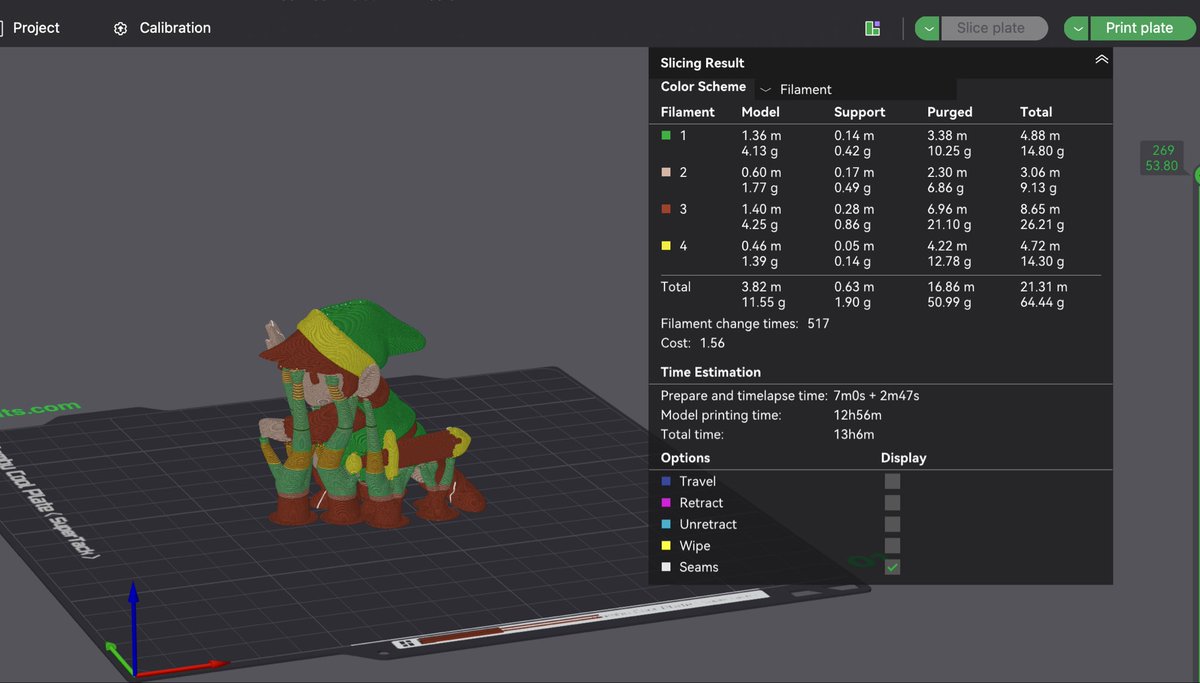Click the green filament 1 swatch
This screenshot has height=683, width=1200.
coord(666,135)
